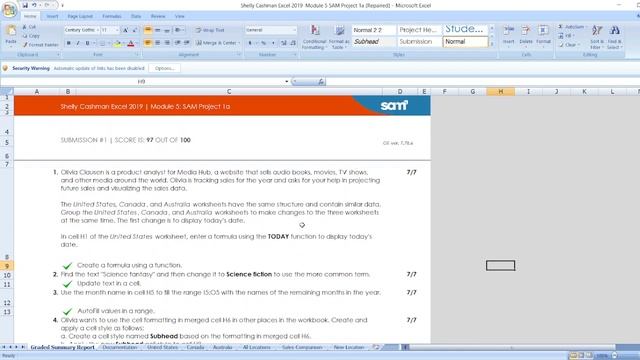640x360 pixels.
Task: Undo the last action
Action: click(x=34, y=5)
